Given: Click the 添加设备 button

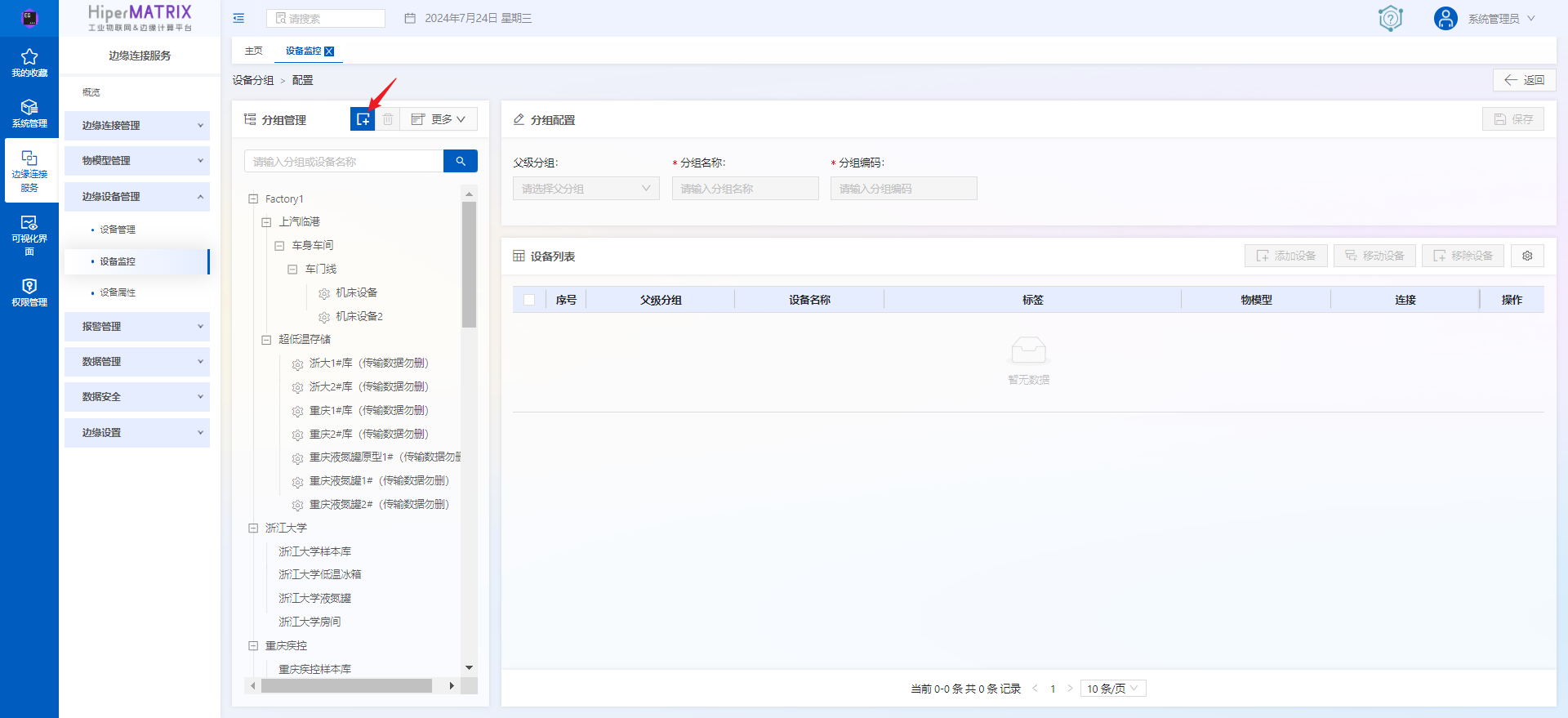Looking at the screenshot, I should (1286, 256).
